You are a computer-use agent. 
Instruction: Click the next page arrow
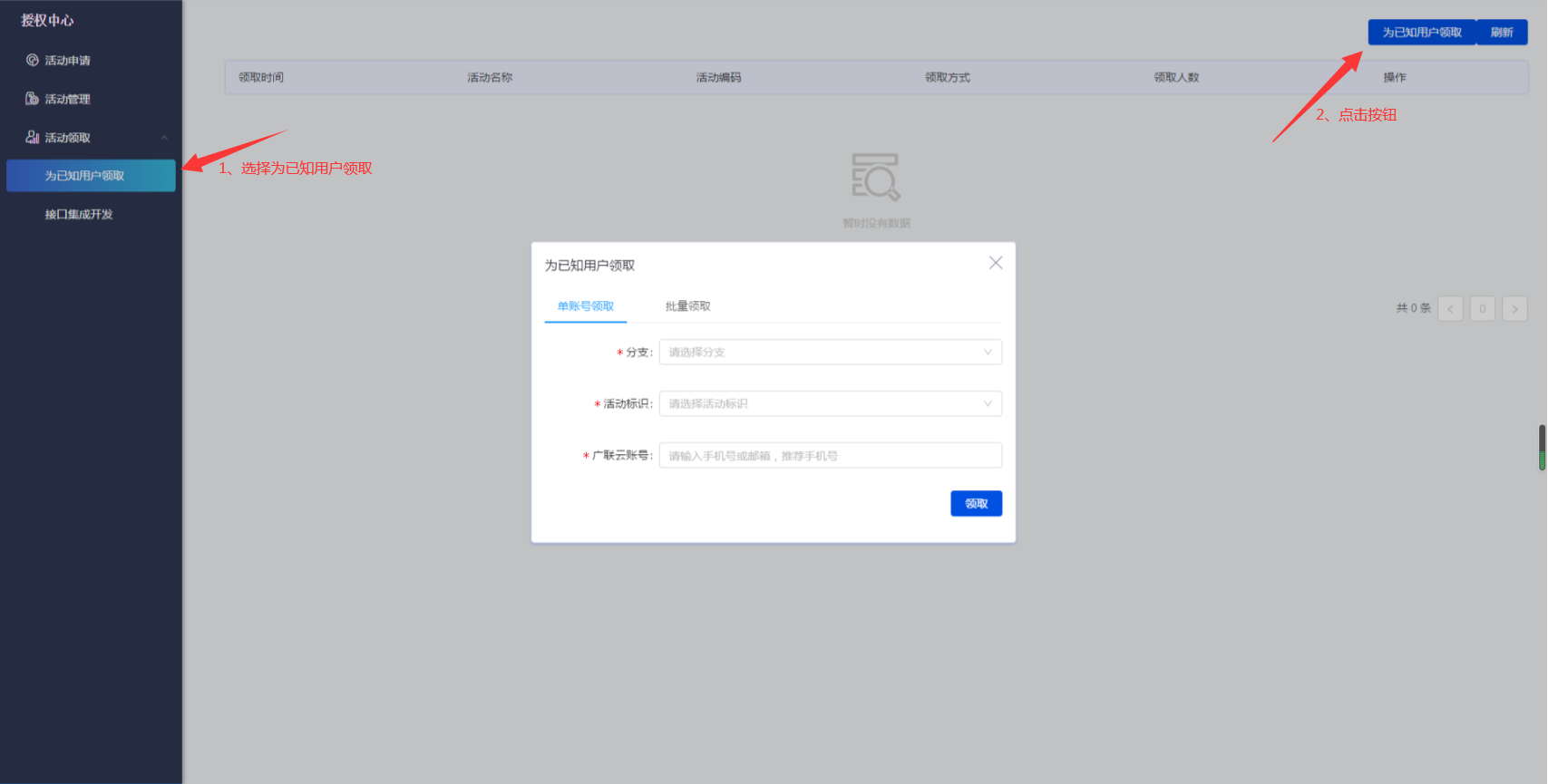[x=1514, y=309]
